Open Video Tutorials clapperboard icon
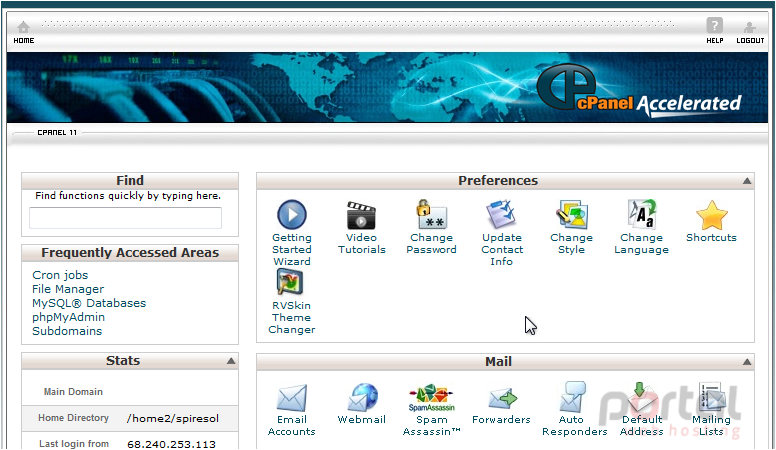This screenshot has width=776, height=450. pos(361,215)
